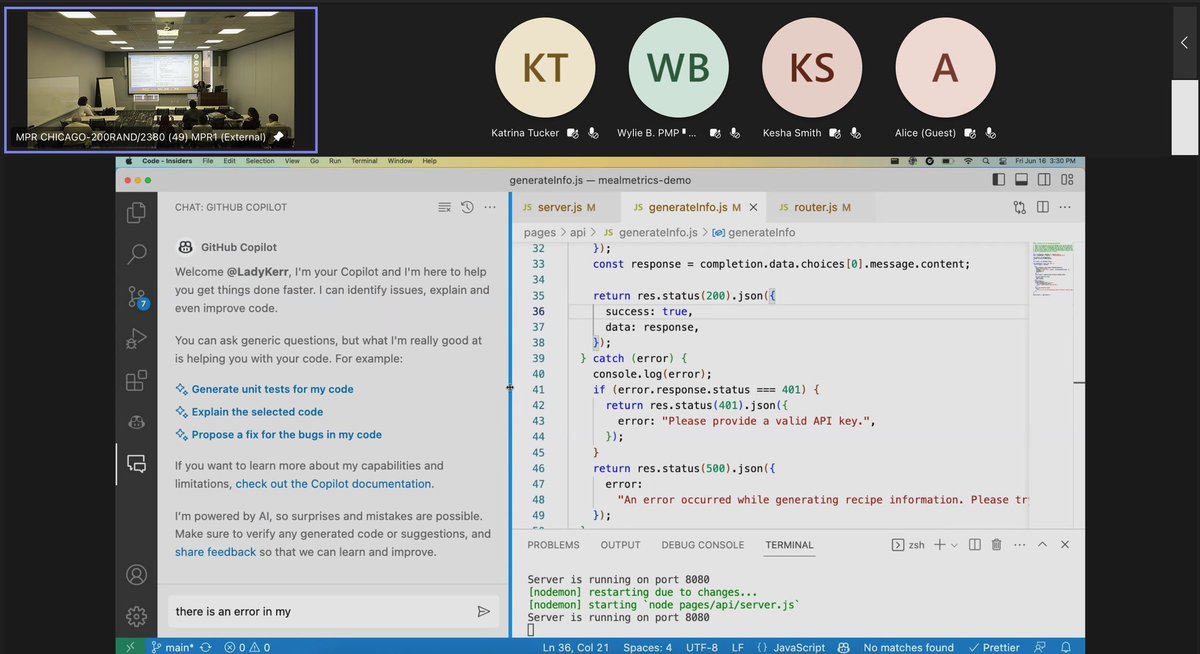Close the generateInfo.js editor tab
Screen dimensions: 1200x654
[x=753, y=208]
